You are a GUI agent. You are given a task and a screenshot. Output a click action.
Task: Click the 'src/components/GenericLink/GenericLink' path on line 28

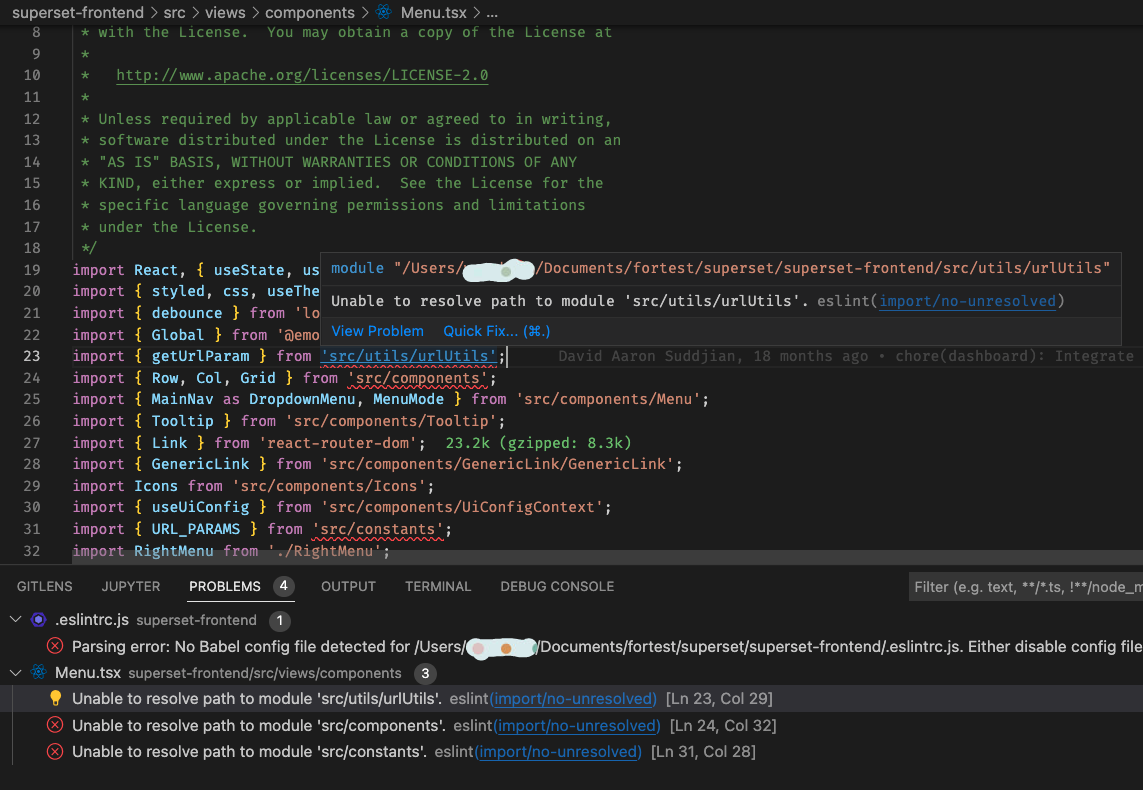tap(497, 464)
